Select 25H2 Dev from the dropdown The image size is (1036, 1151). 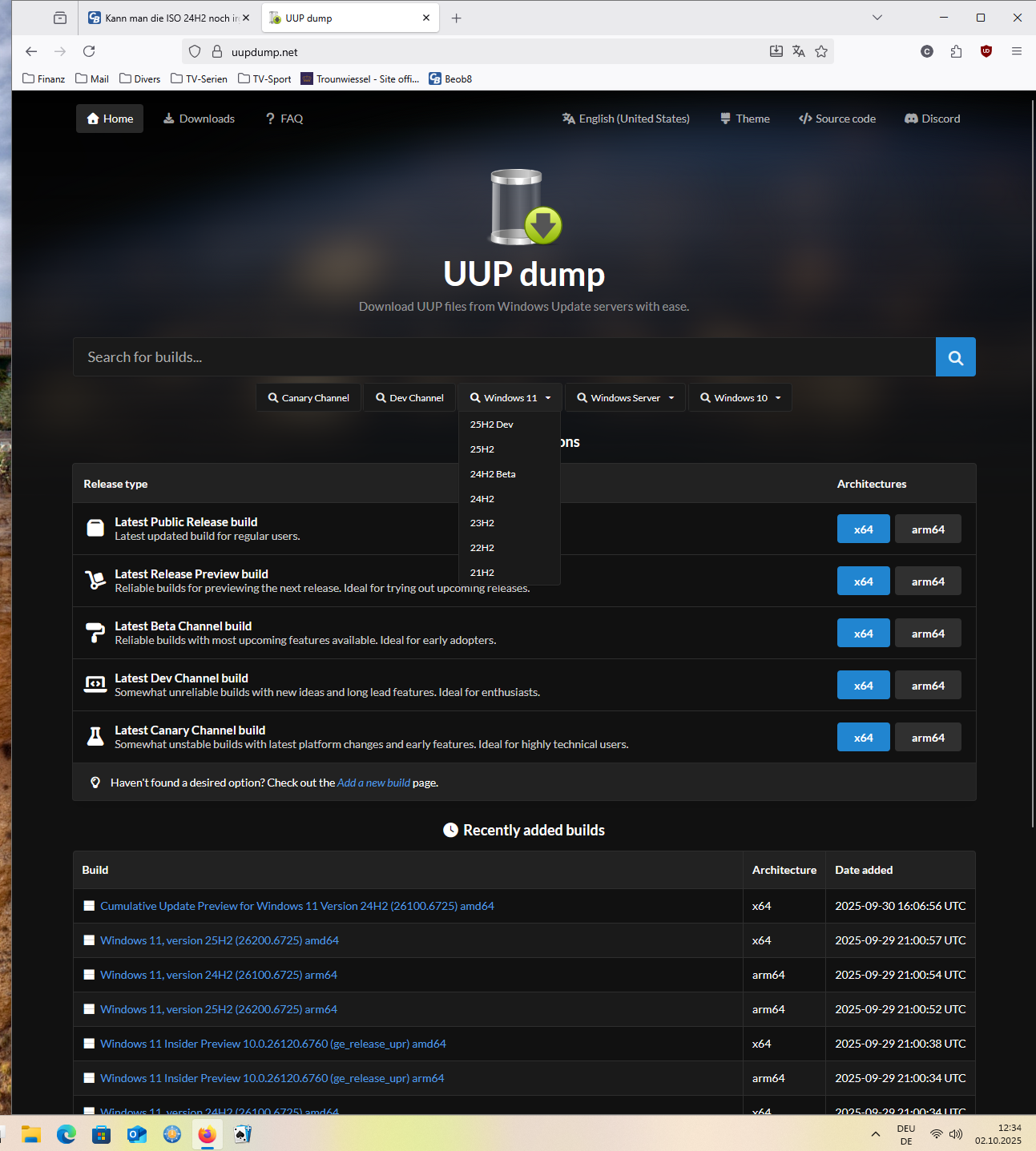[x=510, y=425]
